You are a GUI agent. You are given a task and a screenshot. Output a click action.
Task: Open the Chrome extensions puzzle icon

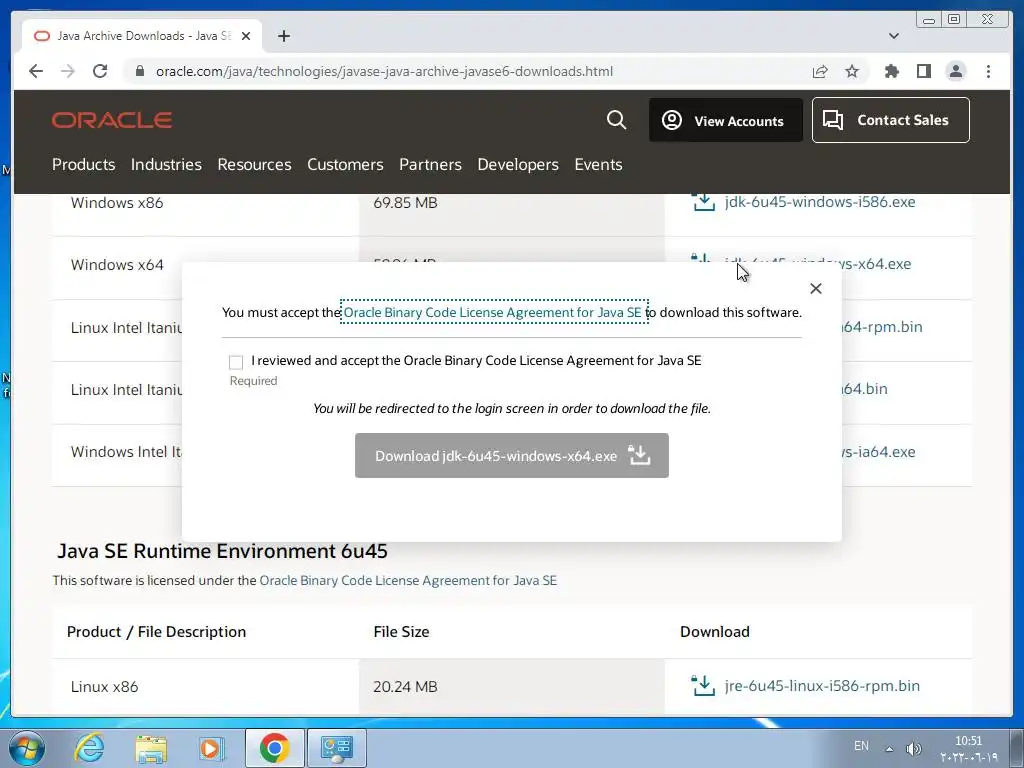891,71
